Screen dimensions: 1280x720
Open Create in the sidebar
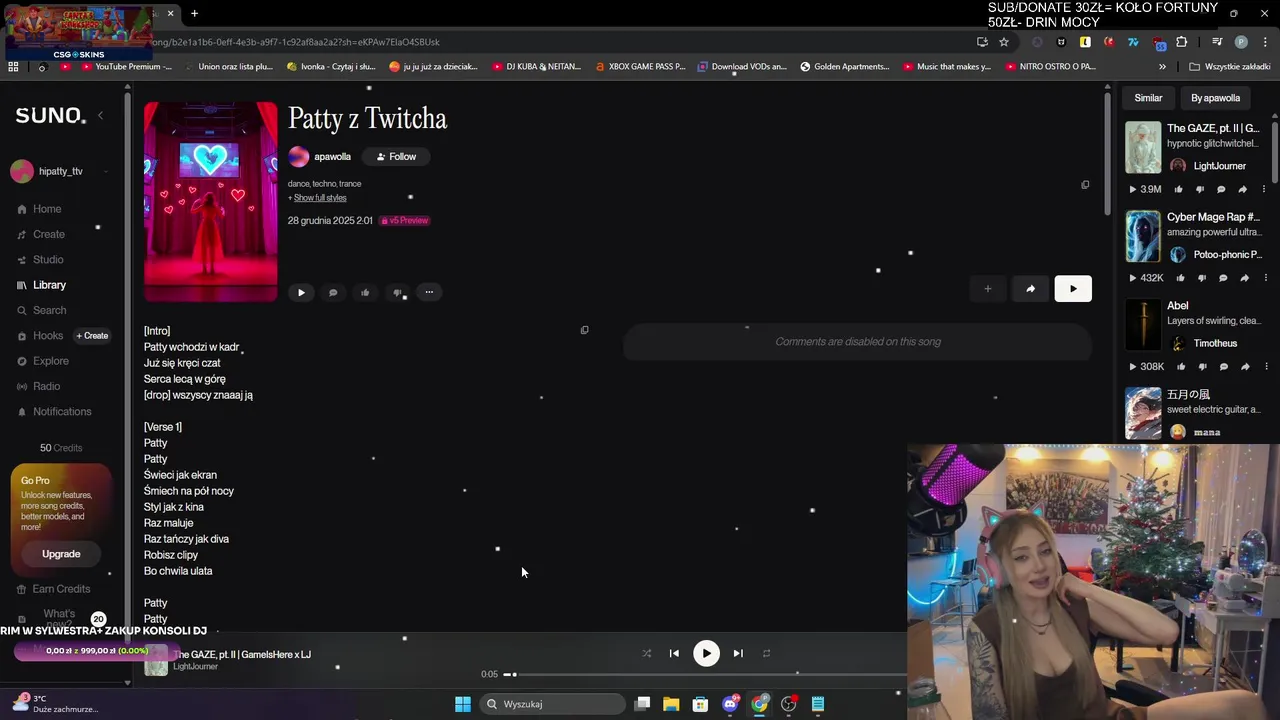48,234
